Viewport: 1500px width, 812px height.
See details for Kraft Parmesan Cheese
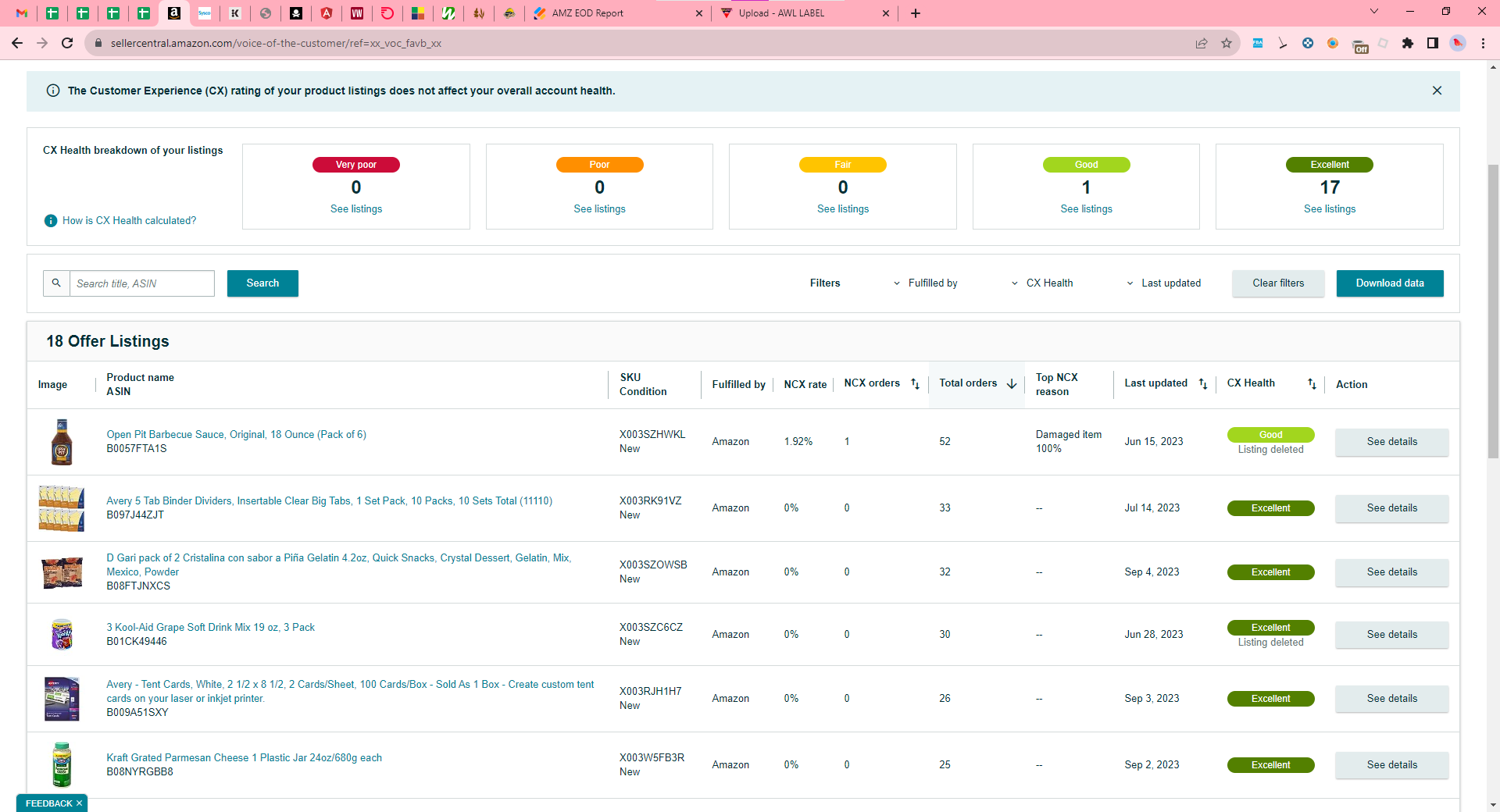(x=1391, y=765)
